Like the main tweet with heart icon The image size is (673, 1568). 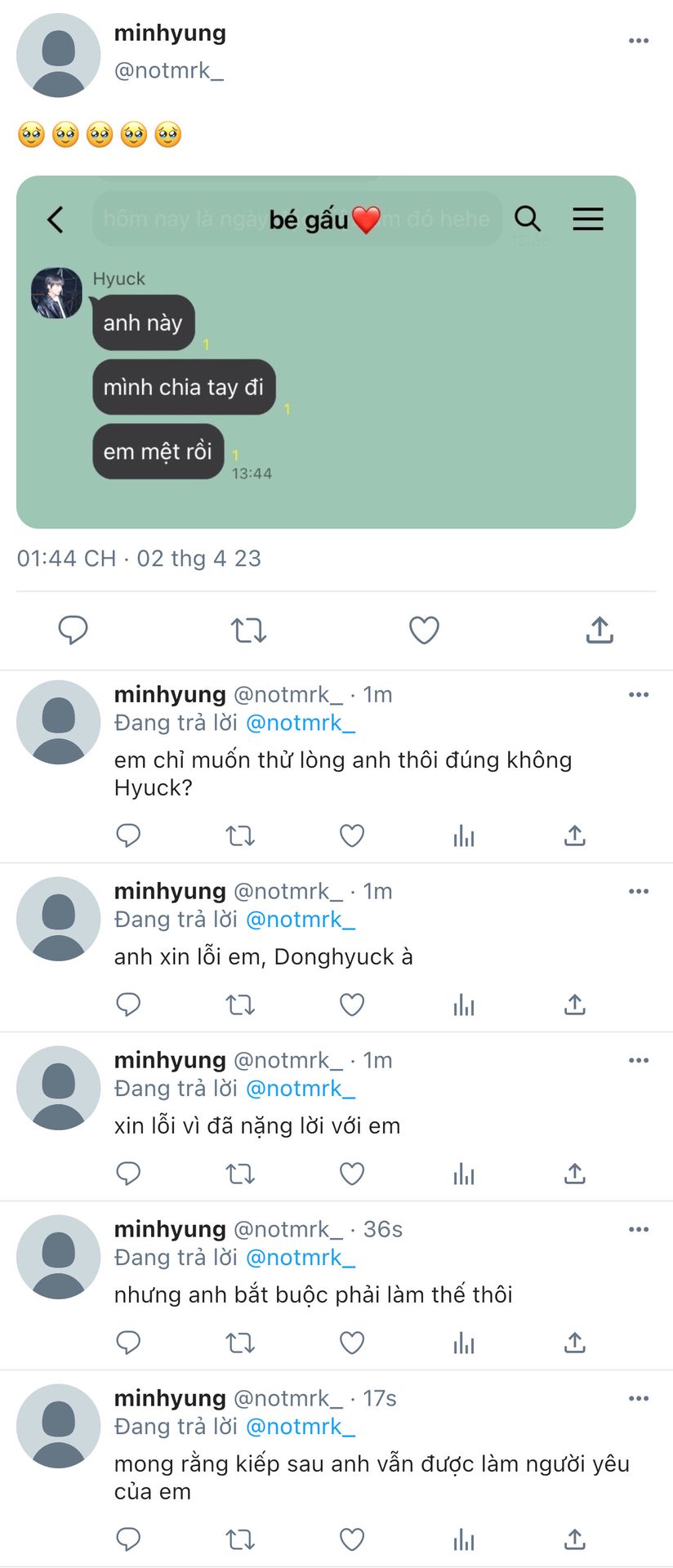pyautogui.click(x=424, y=630)
